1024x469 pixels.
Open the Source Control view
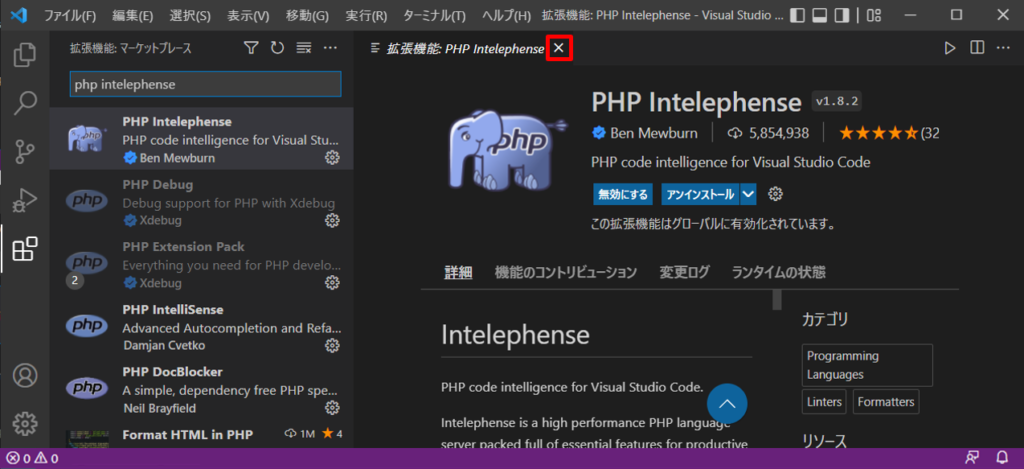pos(25,152)
